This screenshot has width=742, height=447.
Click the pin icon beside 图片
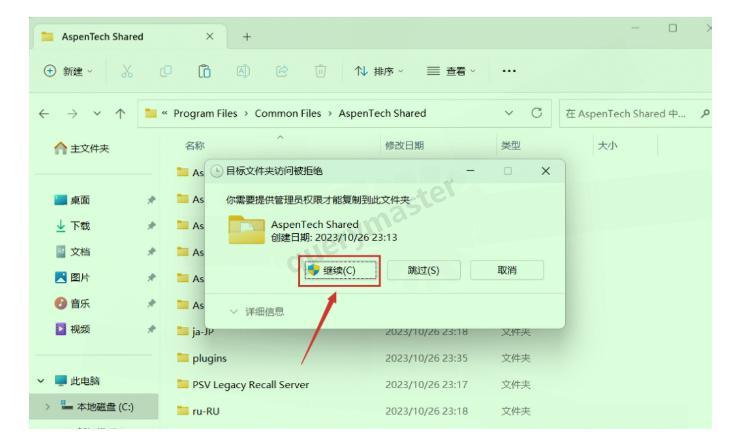(151, 277)
